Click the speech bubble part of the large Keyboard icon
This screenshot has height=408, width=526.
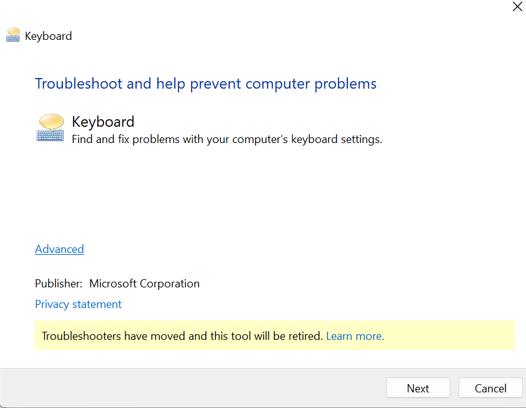(51, 121)
